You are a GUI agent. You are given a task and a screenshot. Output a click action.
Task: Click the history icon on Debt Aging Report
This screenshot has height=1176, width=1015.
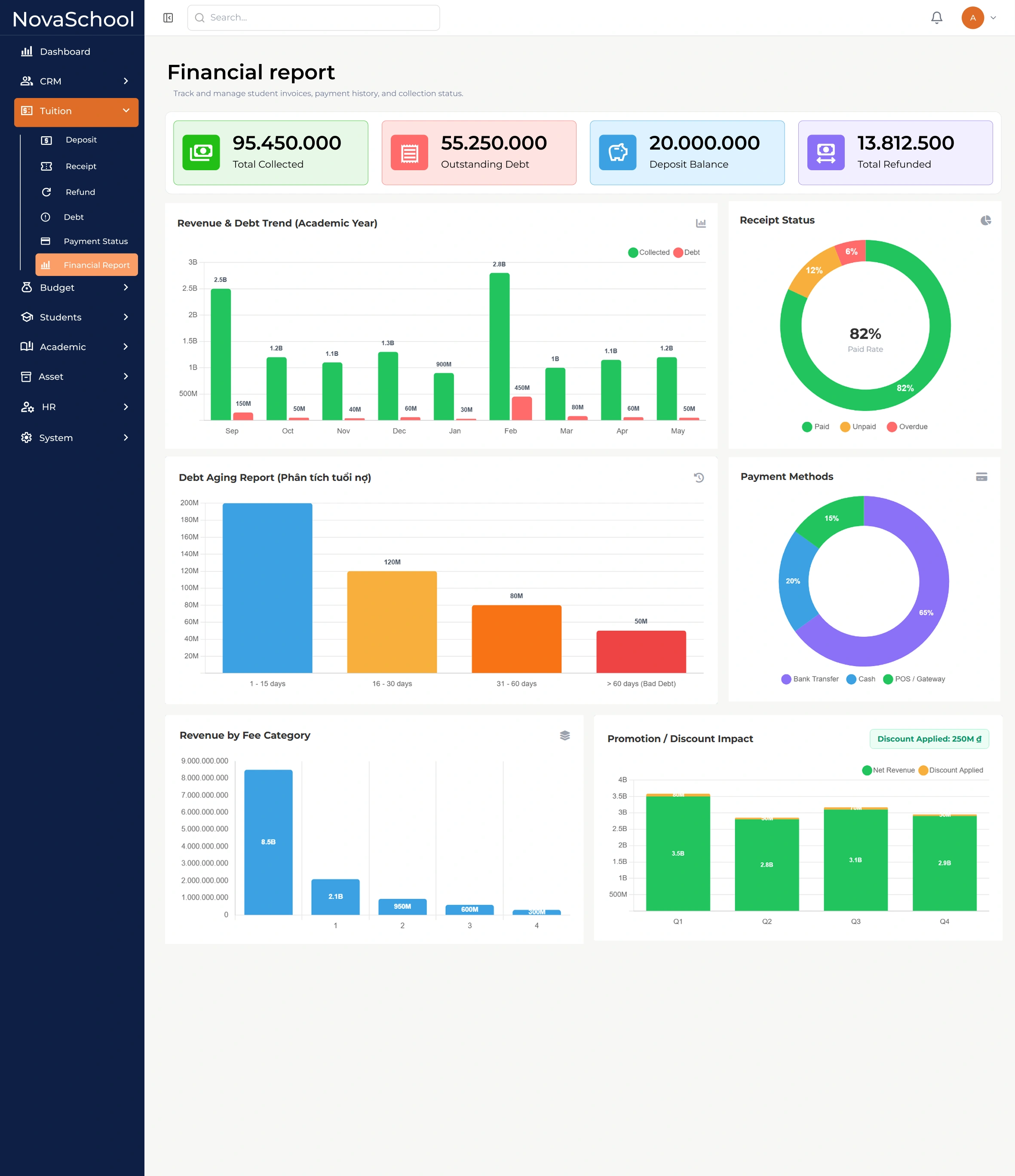coord(699,478)
